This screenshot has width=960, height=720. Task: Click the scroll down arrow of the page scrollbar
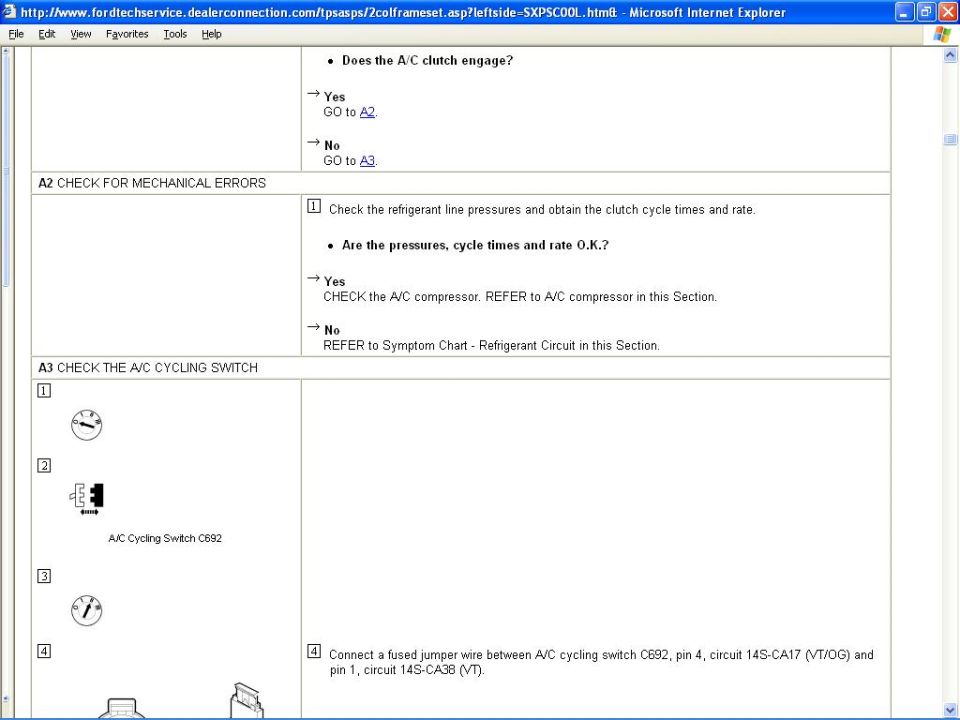950,709
